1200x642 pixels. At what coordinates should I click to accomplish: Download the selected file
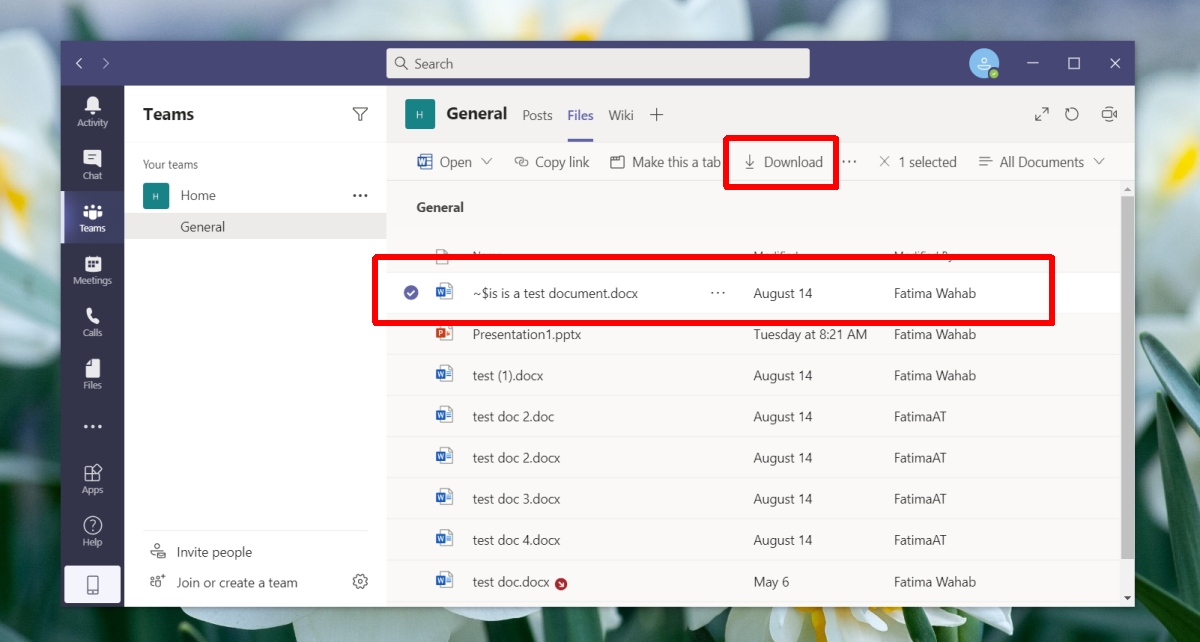click(x=782, y=162)
